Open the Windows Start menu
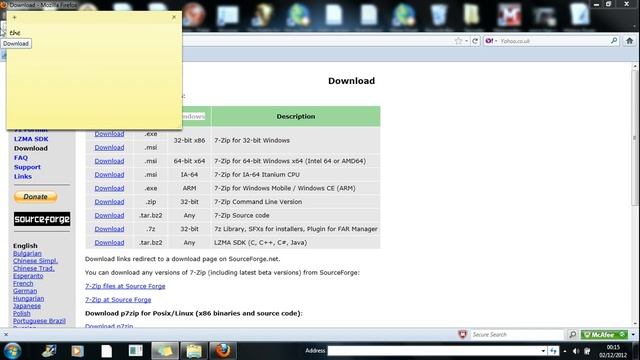 [12, 351]
